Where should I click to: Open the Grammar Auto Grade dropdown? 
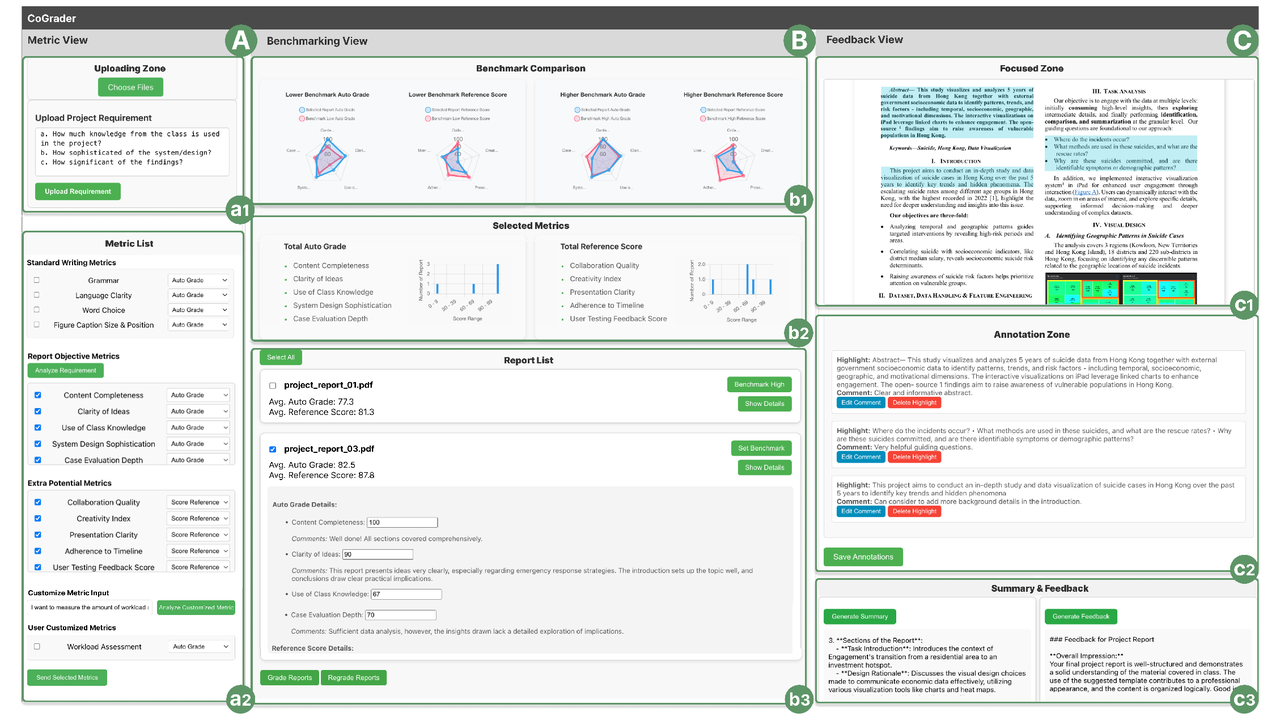[x=199, y=281]
